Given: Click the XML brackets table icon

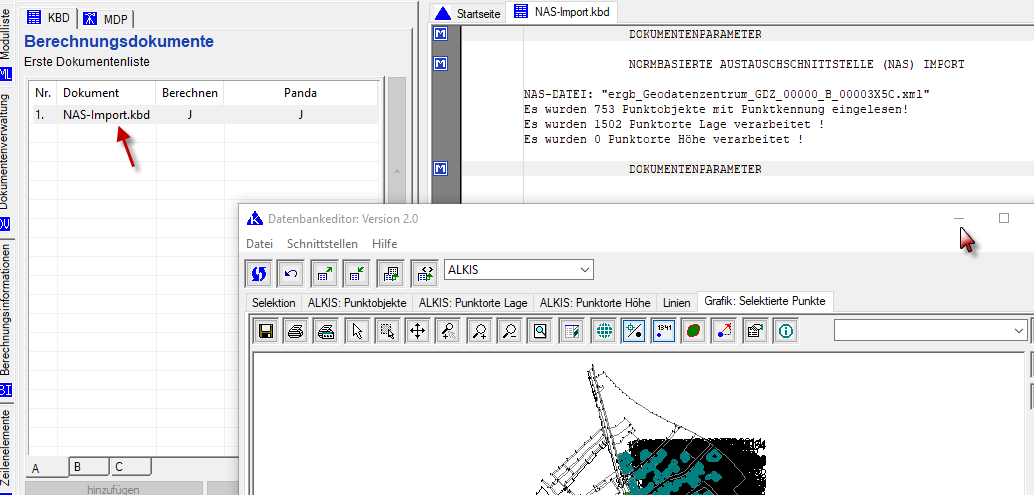Looking at the screenshot, I should (x=424, y=274).
